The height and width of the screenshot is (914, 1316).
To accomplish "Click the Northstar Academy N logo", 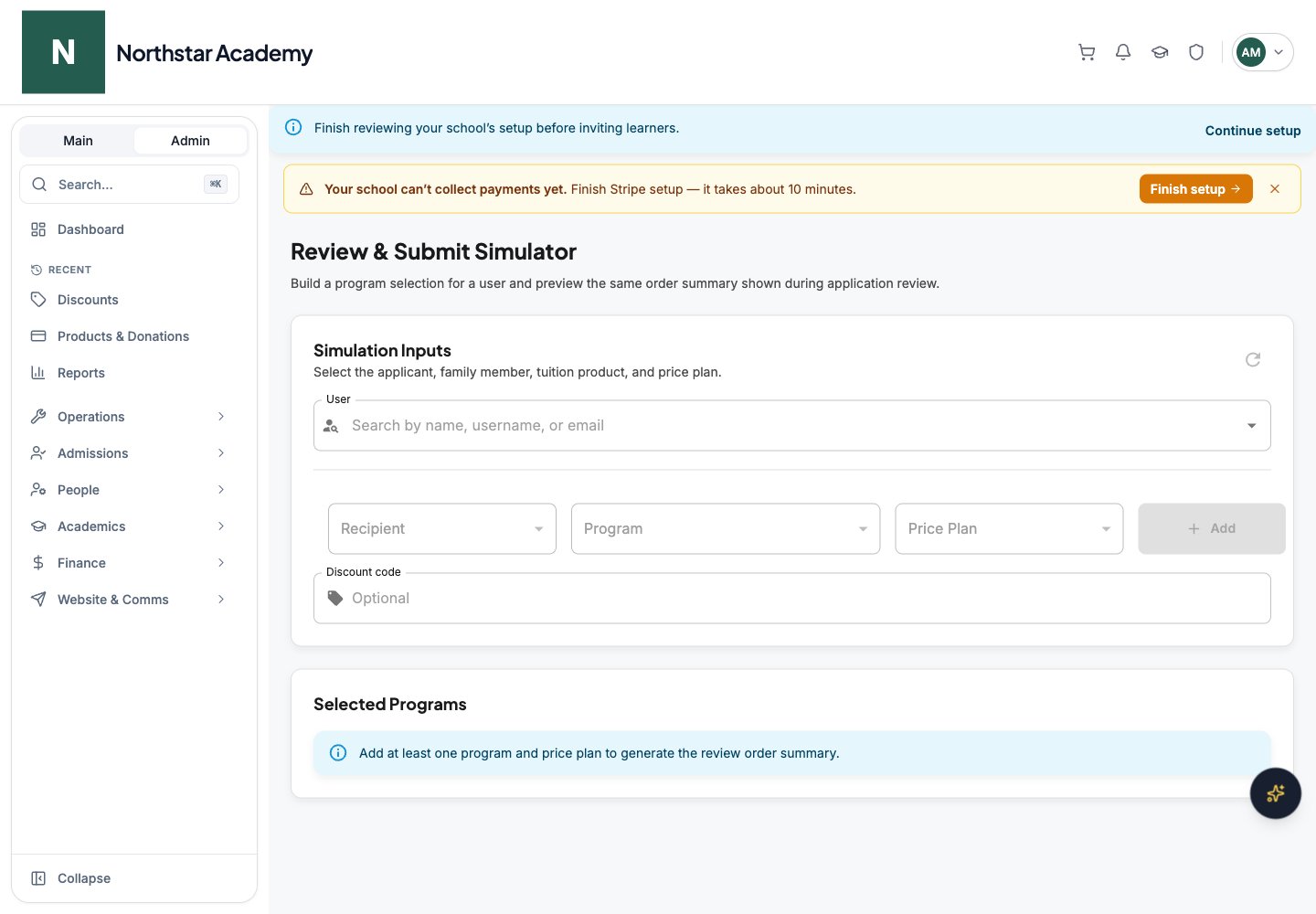I will click(63, 52).
